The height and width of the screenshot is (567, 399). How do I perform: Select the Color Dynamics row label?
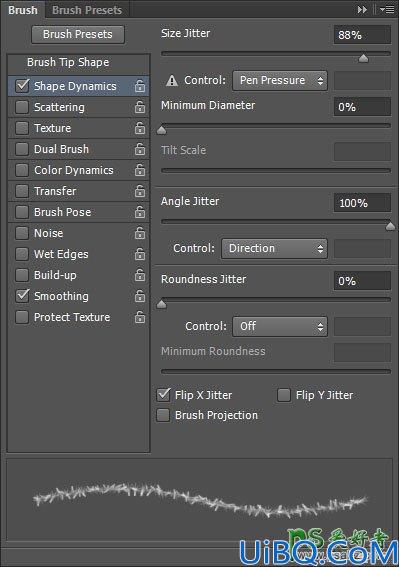click(74, 170)
